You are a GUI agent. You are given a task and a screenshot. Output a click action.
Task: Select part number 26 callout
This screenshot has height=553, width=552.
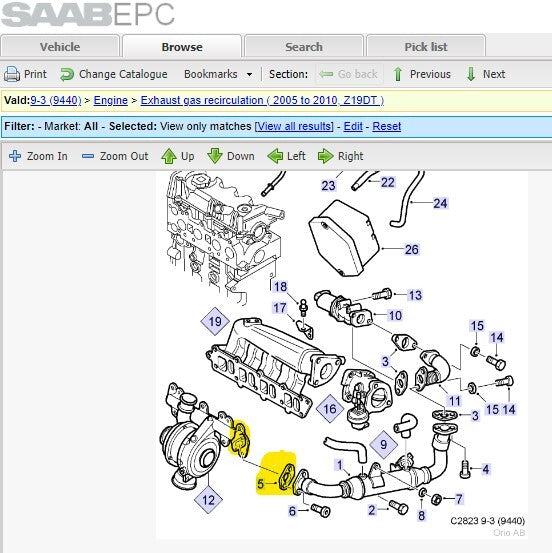[x=411, y=249]
